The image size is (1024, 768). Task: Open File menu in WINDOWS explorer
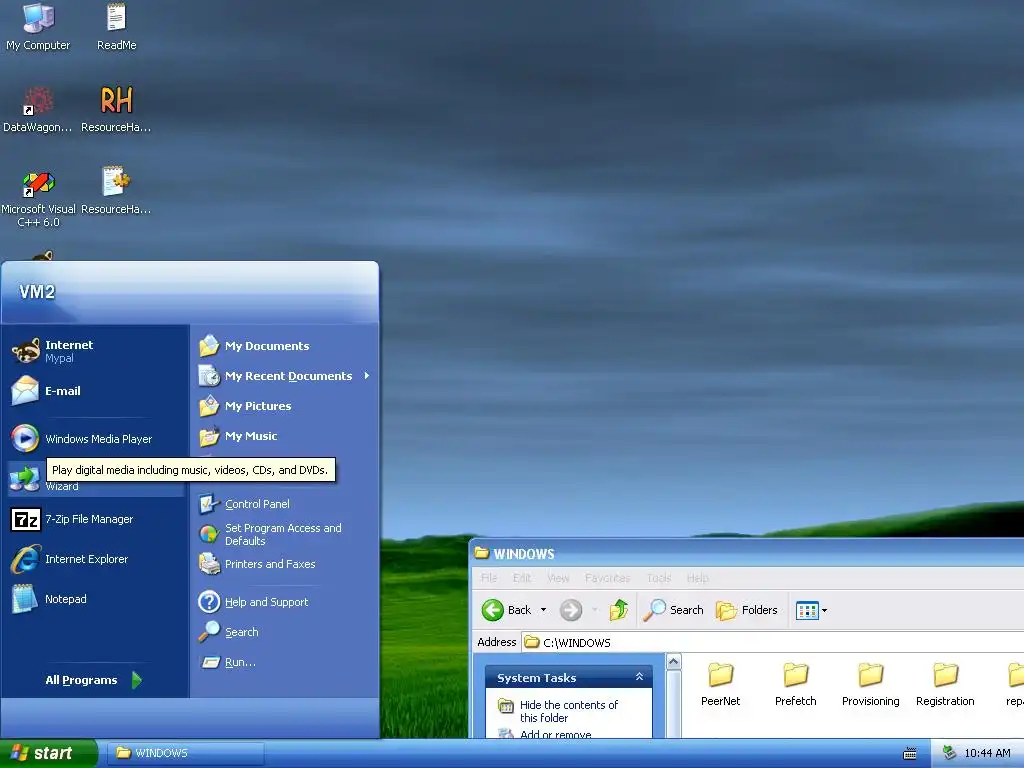point(488,578)
